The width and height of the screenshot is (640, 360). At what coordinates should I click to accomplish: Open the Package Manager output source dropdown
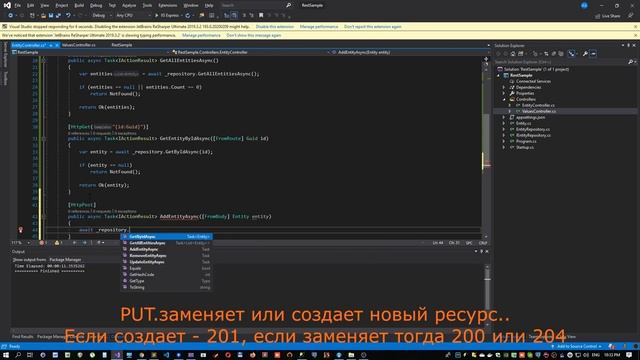64,260
